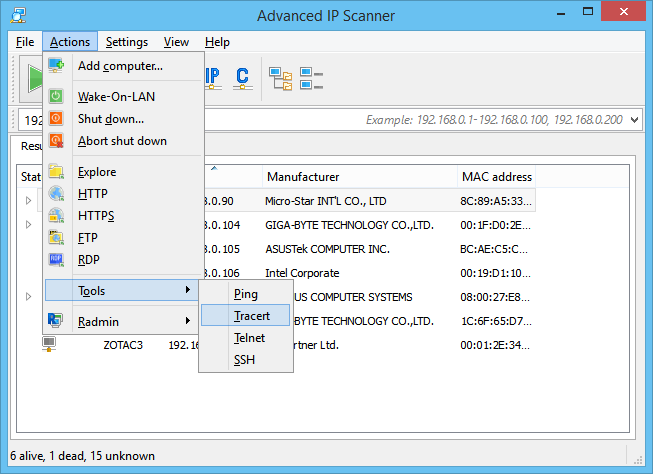Click the FTP icon in the menu
The height and width of the screenshot is (474, 653).
click(56, 238)
